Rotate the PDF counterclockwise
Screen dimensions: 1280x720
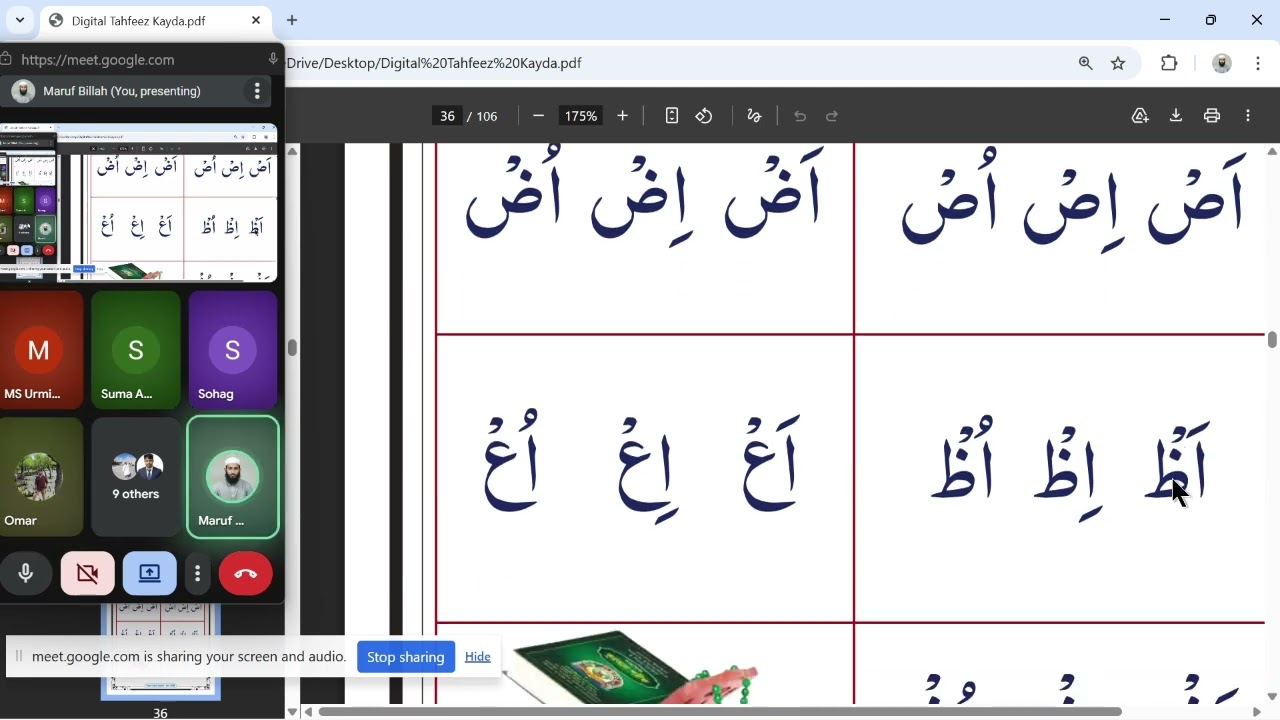pos(704,116)
